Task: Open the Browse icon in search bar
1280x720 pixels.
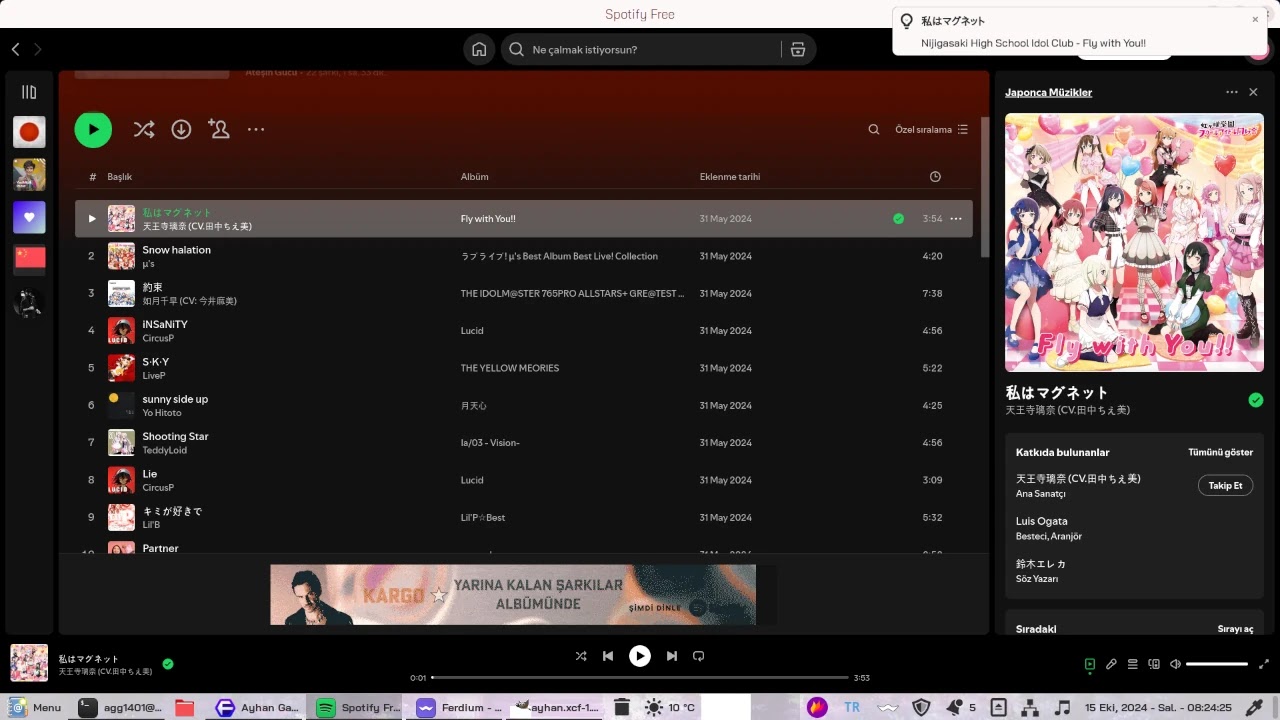Action: [797, 49]
